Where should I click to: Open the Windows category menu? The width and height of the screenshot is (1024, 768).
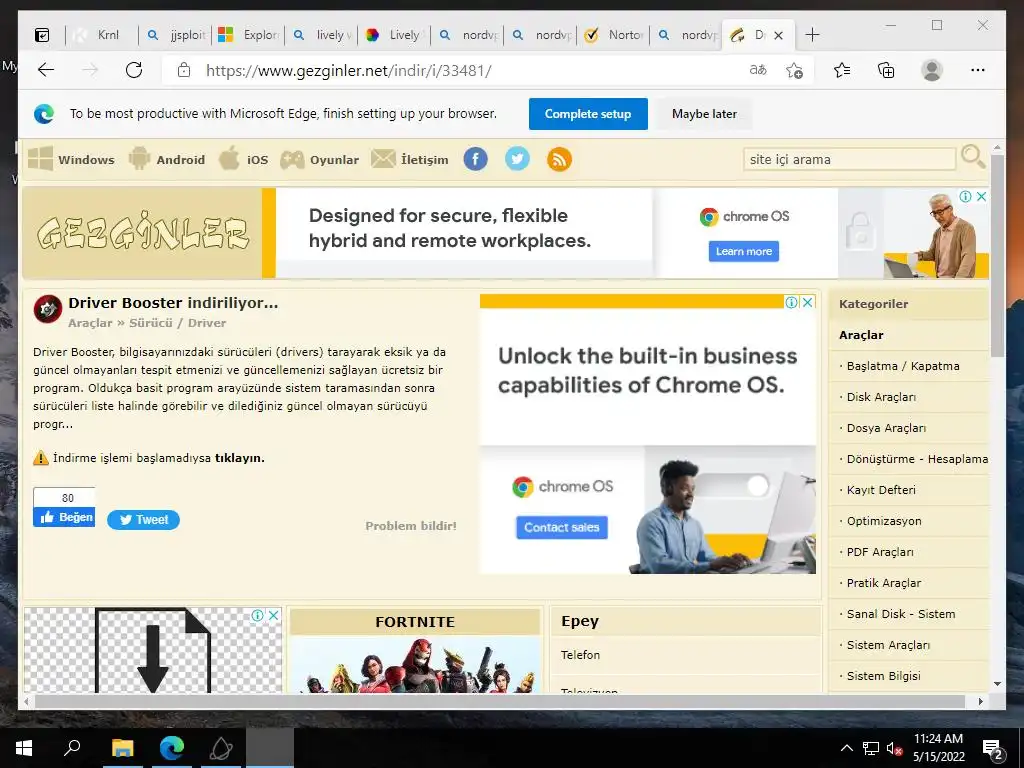pos(71,159)
